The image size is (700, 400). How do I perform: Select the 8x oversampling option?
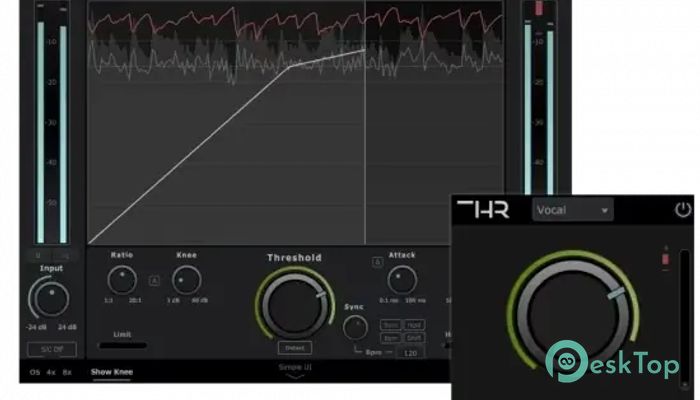click(x=68, y=373)
